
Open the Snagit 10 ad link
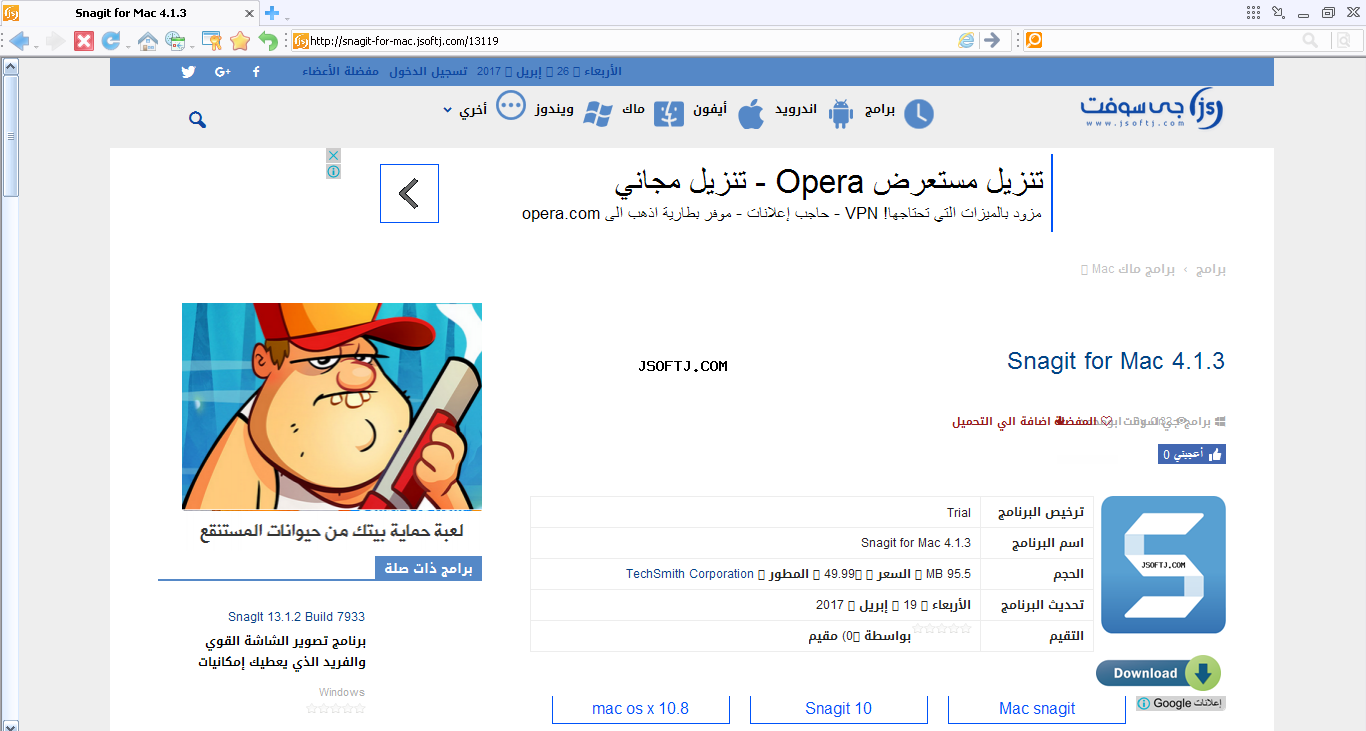838,709
